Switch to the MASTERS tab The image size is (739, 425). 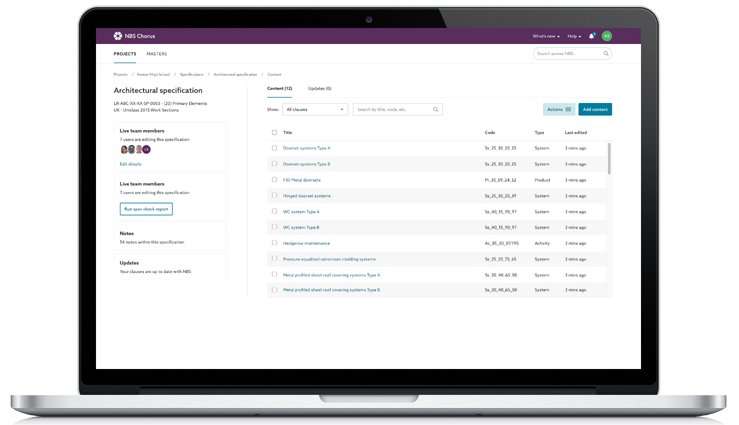pyautogui.click(x=156, y=54)
